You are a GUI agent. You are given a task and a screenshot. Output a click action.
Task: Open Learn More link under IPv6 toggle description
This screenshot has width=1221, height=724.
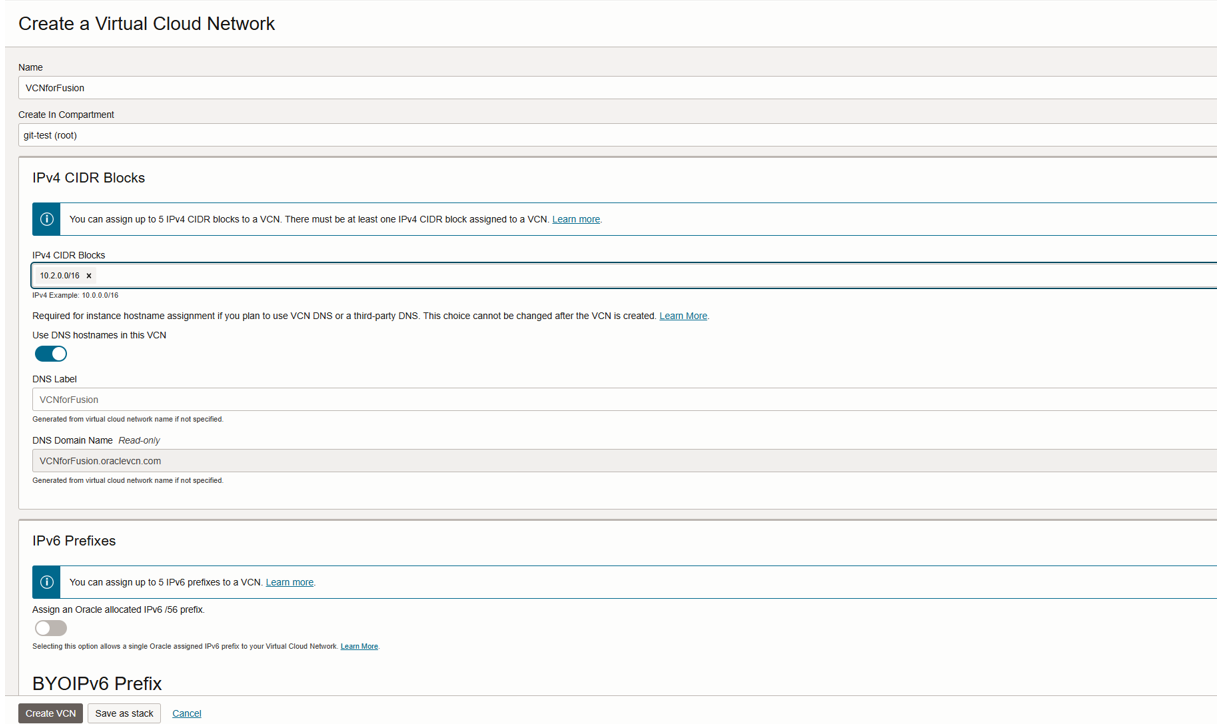[359, 647]
